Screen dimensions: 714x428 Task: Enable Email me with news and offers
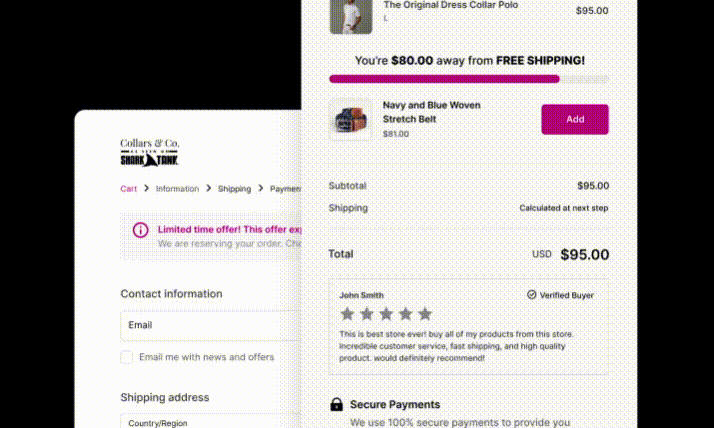[127, 357]
